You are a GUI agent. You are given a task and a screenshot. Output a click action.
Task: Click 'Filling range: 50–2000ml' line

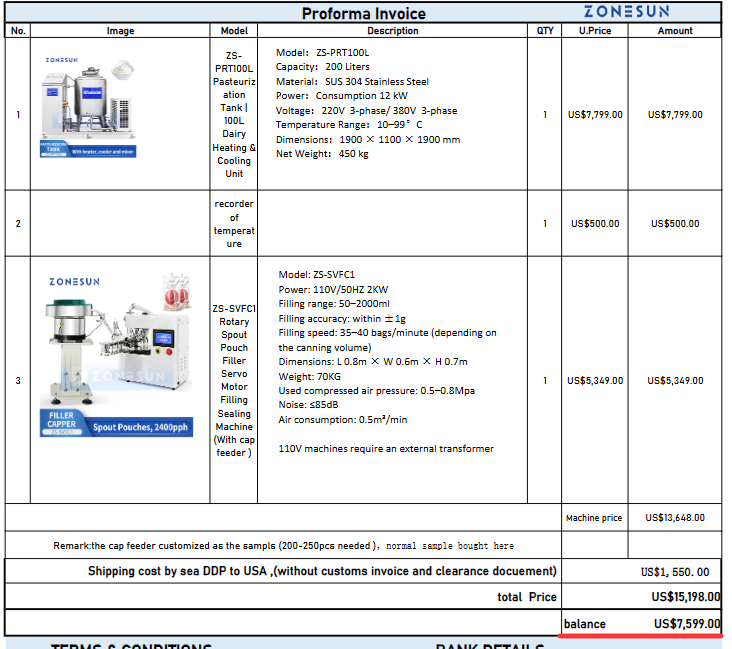pyautogui.click(x=334, y=303)
